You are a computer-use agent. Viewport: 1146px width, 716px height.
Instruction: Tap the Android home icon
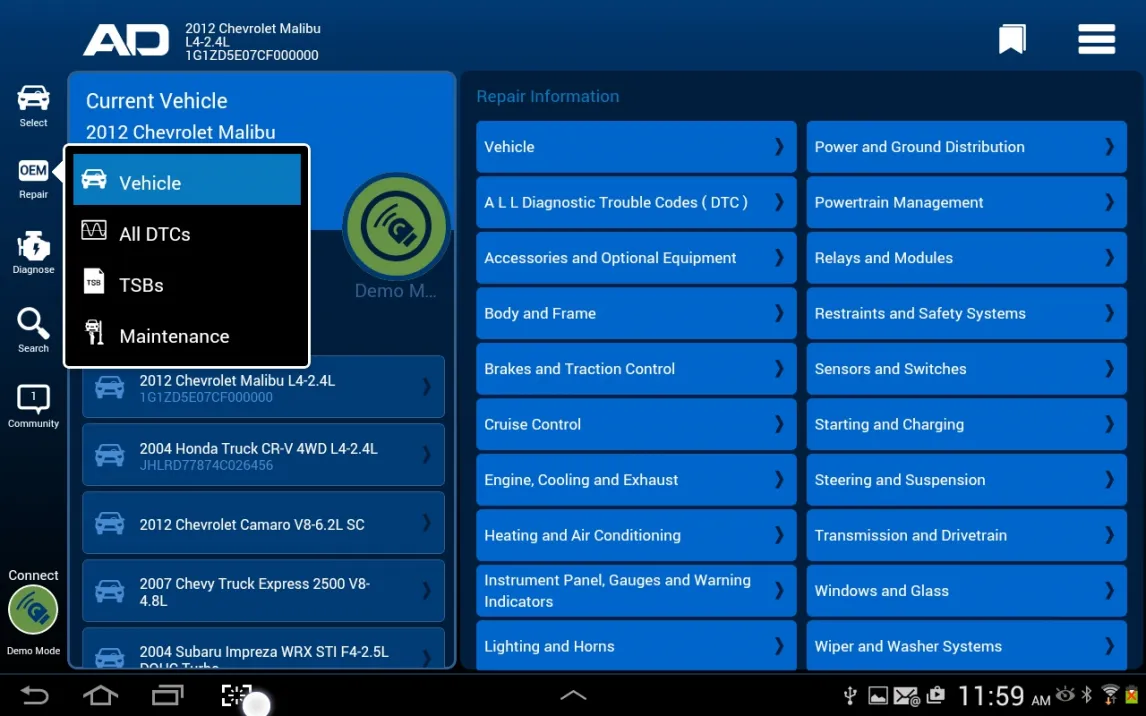(100, 695)
